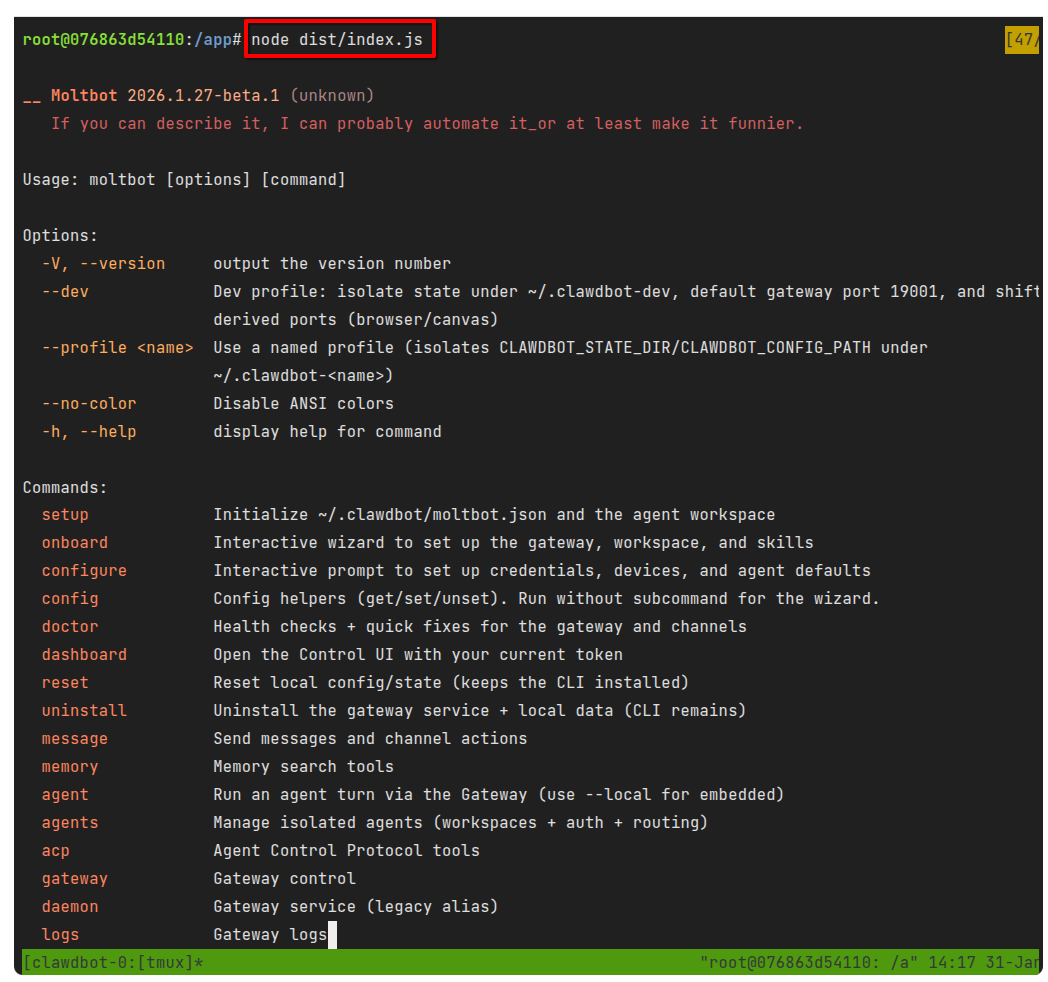
Task: Click the 'gateway' command name
Action: pos(75,879)
